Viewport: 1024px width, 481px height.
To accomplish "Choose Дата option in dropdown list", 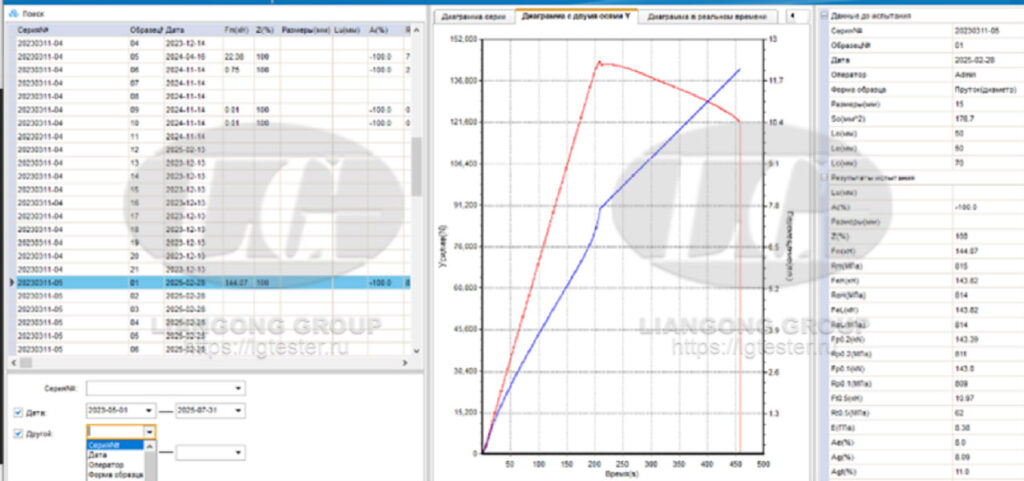I will (98, 455).
